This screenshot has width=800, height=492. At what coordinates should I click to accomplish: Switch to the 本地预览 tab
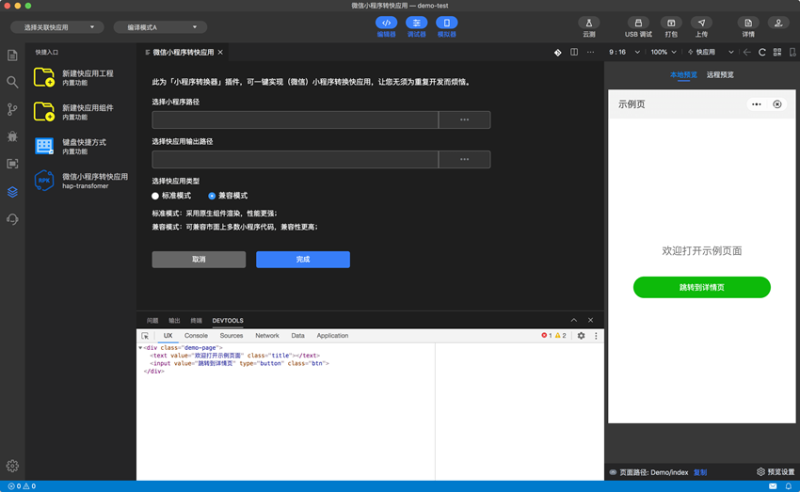[683, 75]
